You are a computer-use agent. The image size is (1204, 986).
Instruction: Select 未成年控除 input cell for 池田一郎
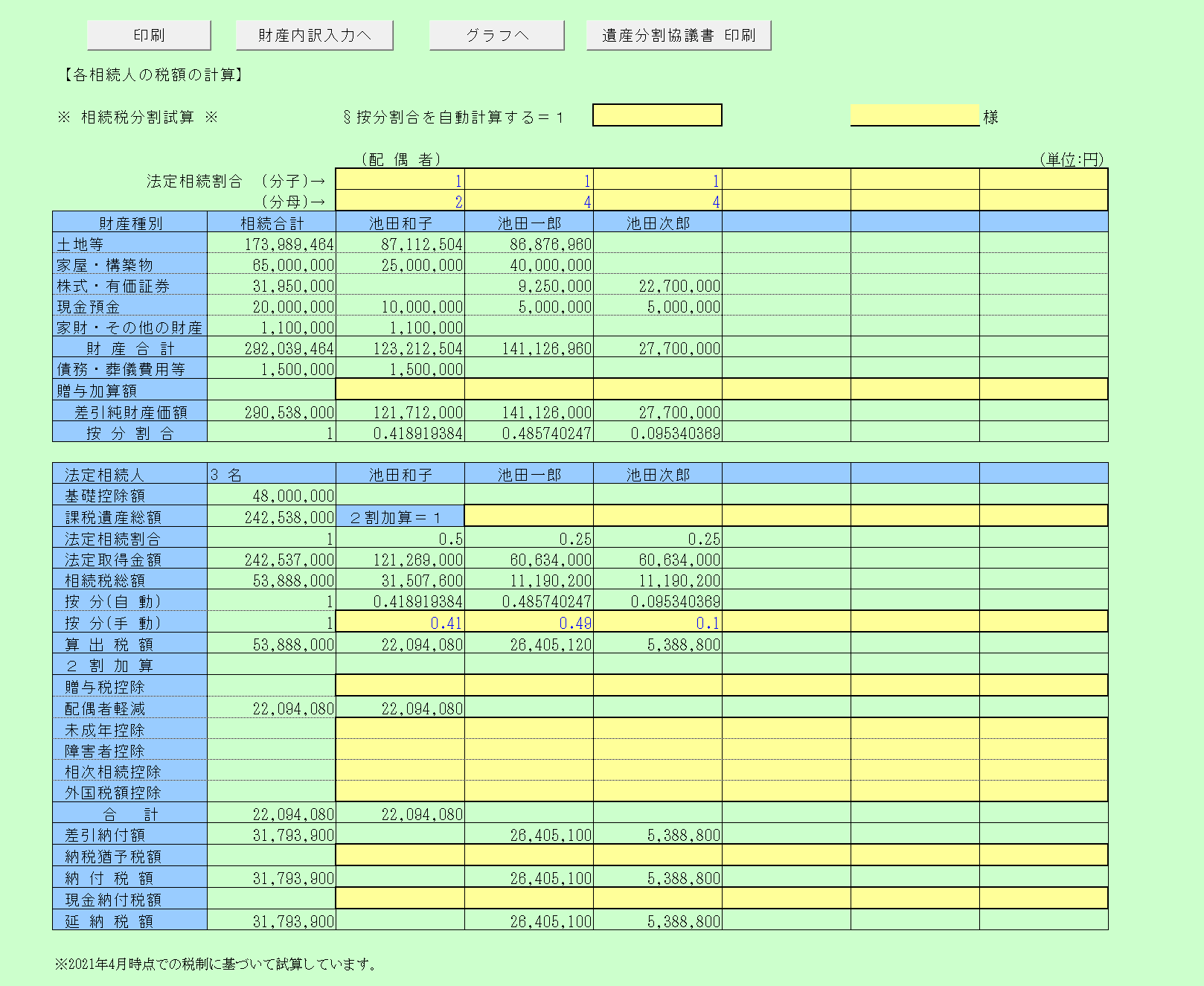(x=529, y=729)
